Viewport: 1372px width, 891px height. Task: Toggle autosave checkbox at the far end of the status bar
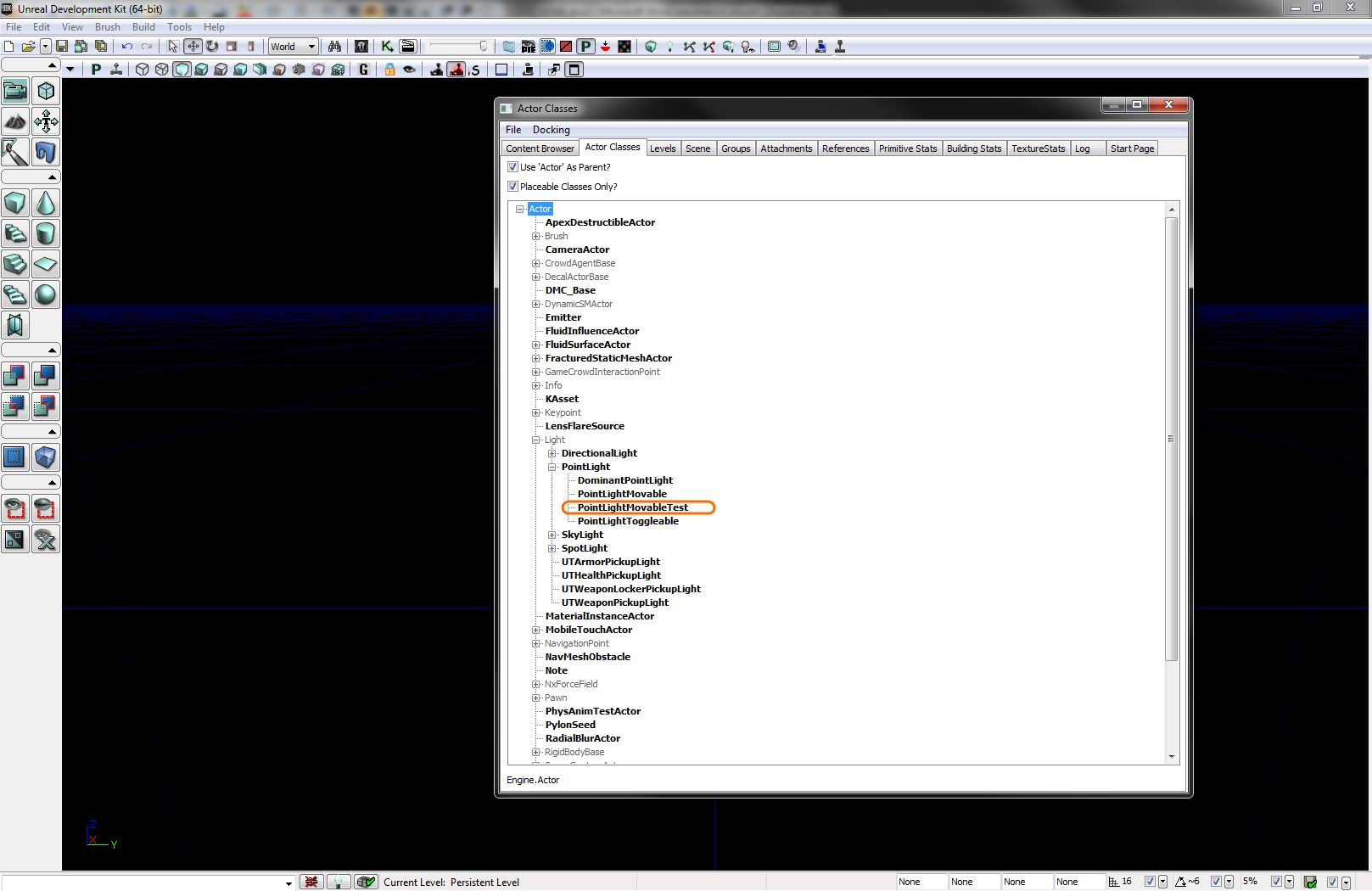pyautogui.click(x=1333, y=882)
